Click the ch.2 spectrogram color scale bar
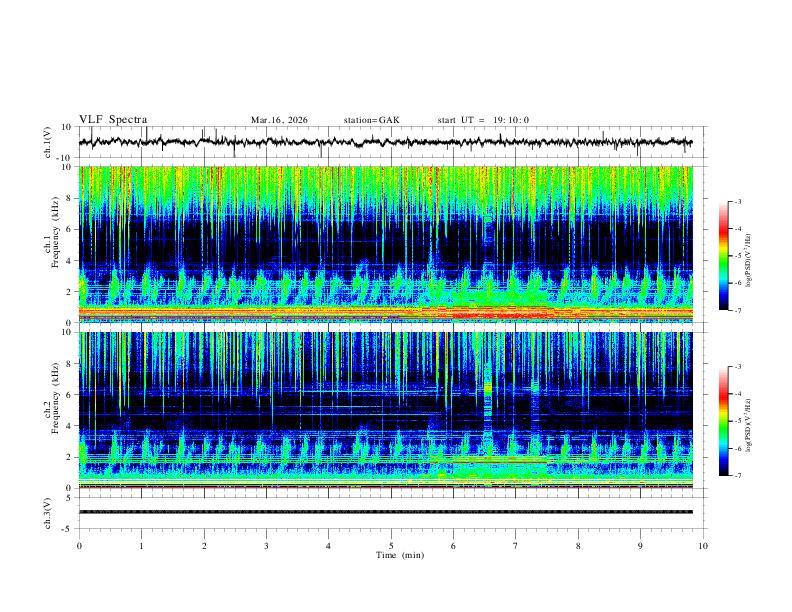 pos(723,421)
